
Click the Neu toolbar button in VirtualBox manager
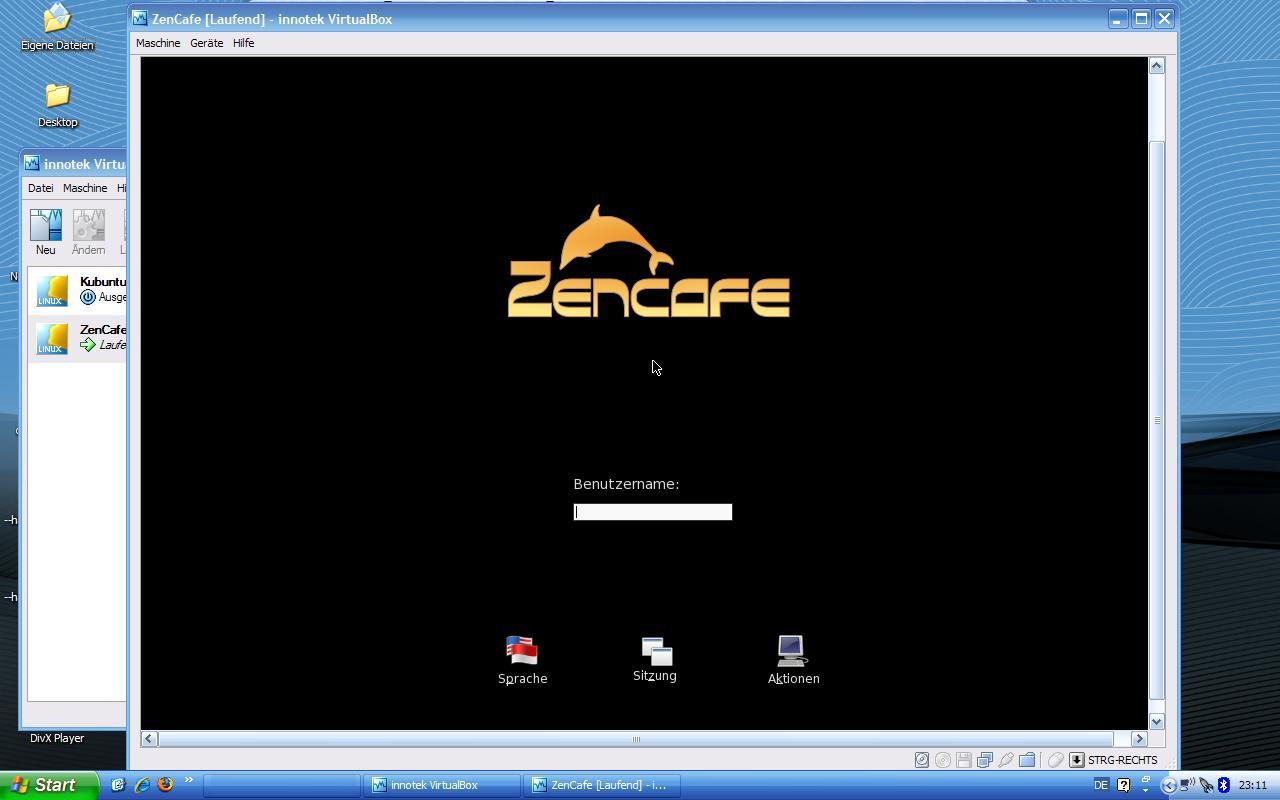point(45,232)
